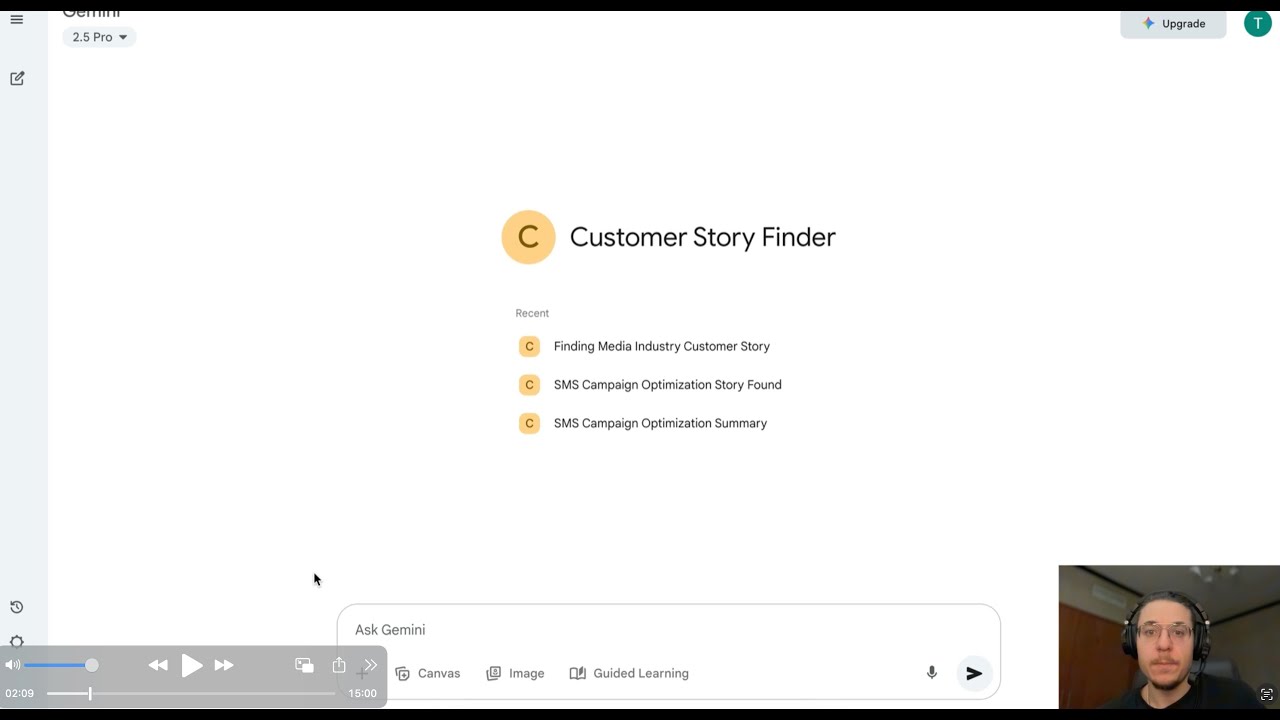Open the account avatar labeled T
1280x720 pixels.
click(x=1257, y=24)
